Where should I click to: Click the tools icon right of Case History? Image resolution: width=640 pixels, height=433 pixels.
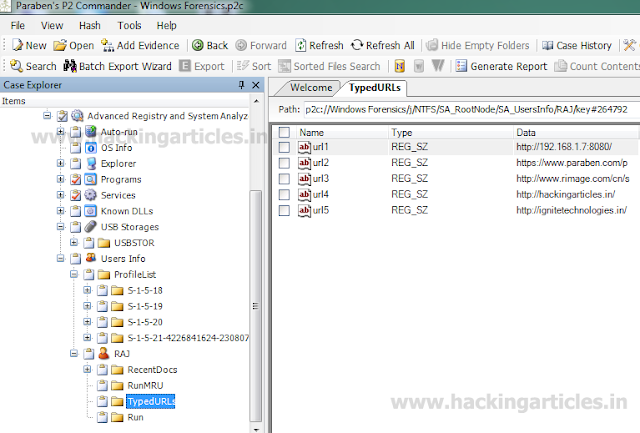tap(629, 45)
